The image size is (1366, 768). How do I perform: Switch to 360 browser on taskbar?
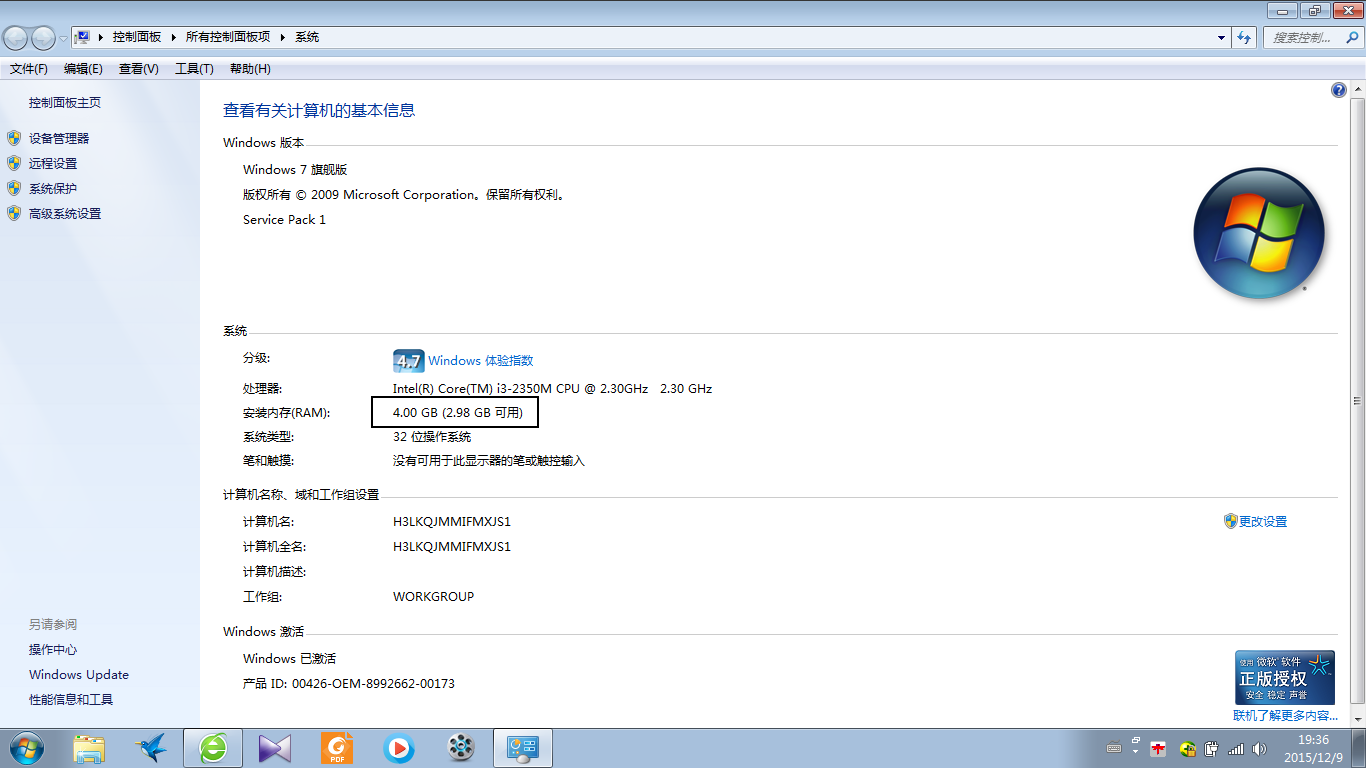pyautogui.click(x=213, y=748)
